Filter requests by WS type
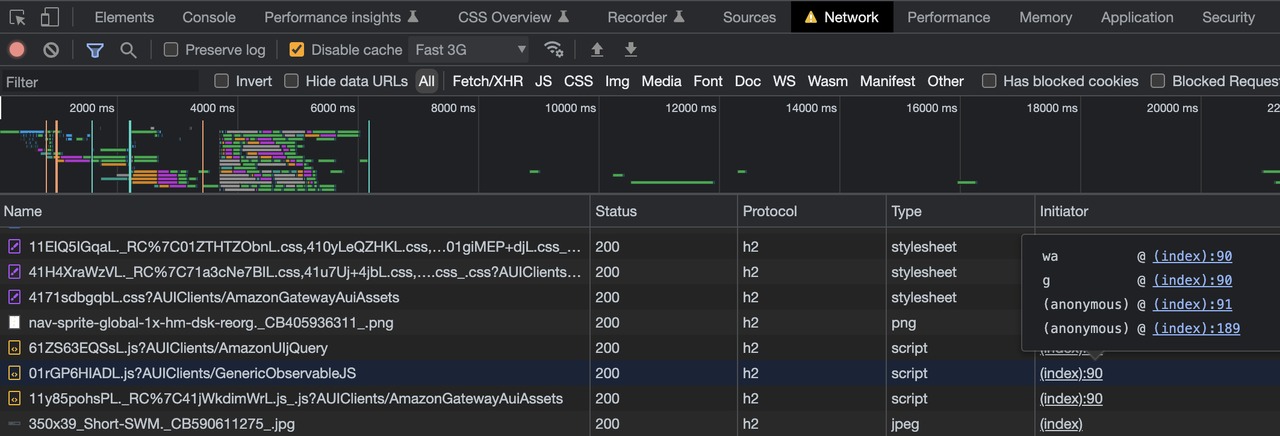Viewport: 1280px width, 436px height. (x=784, y=81)
